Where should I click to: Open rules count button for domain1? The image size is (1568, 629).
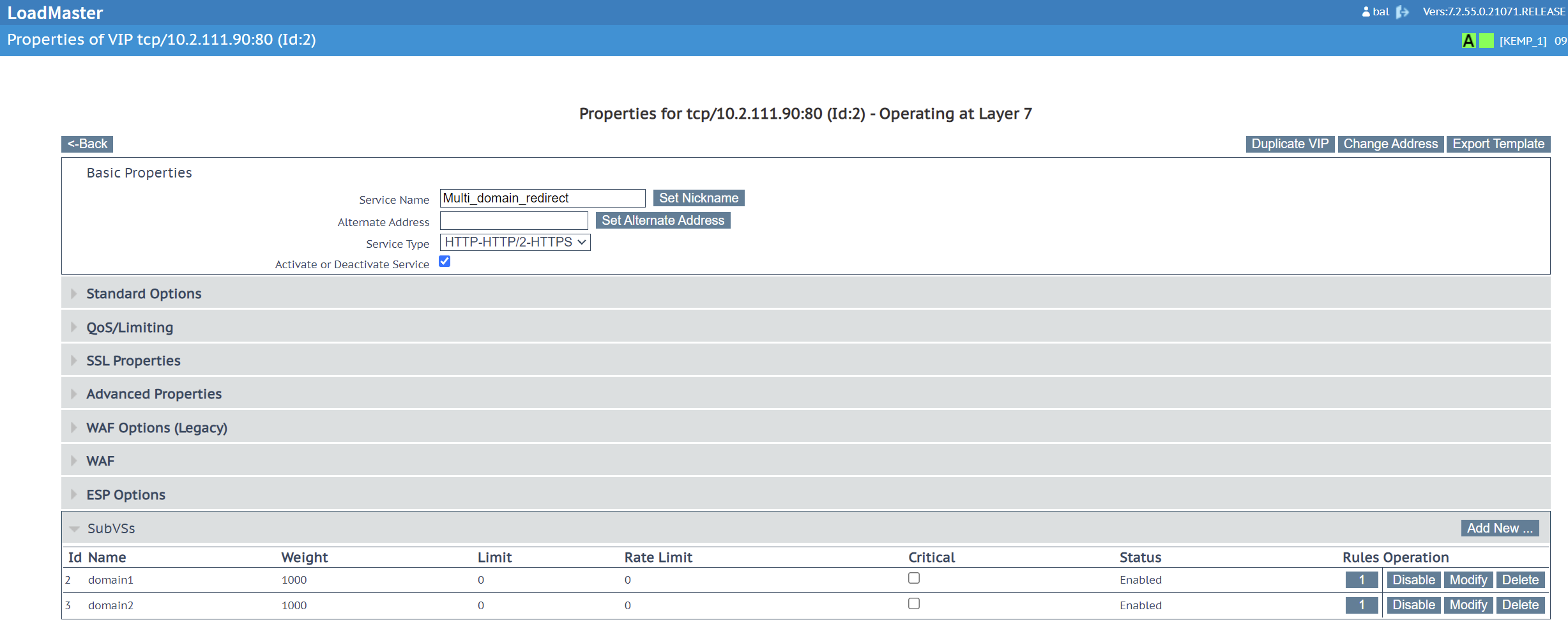pyautogui.click(x=1362, y=580)
